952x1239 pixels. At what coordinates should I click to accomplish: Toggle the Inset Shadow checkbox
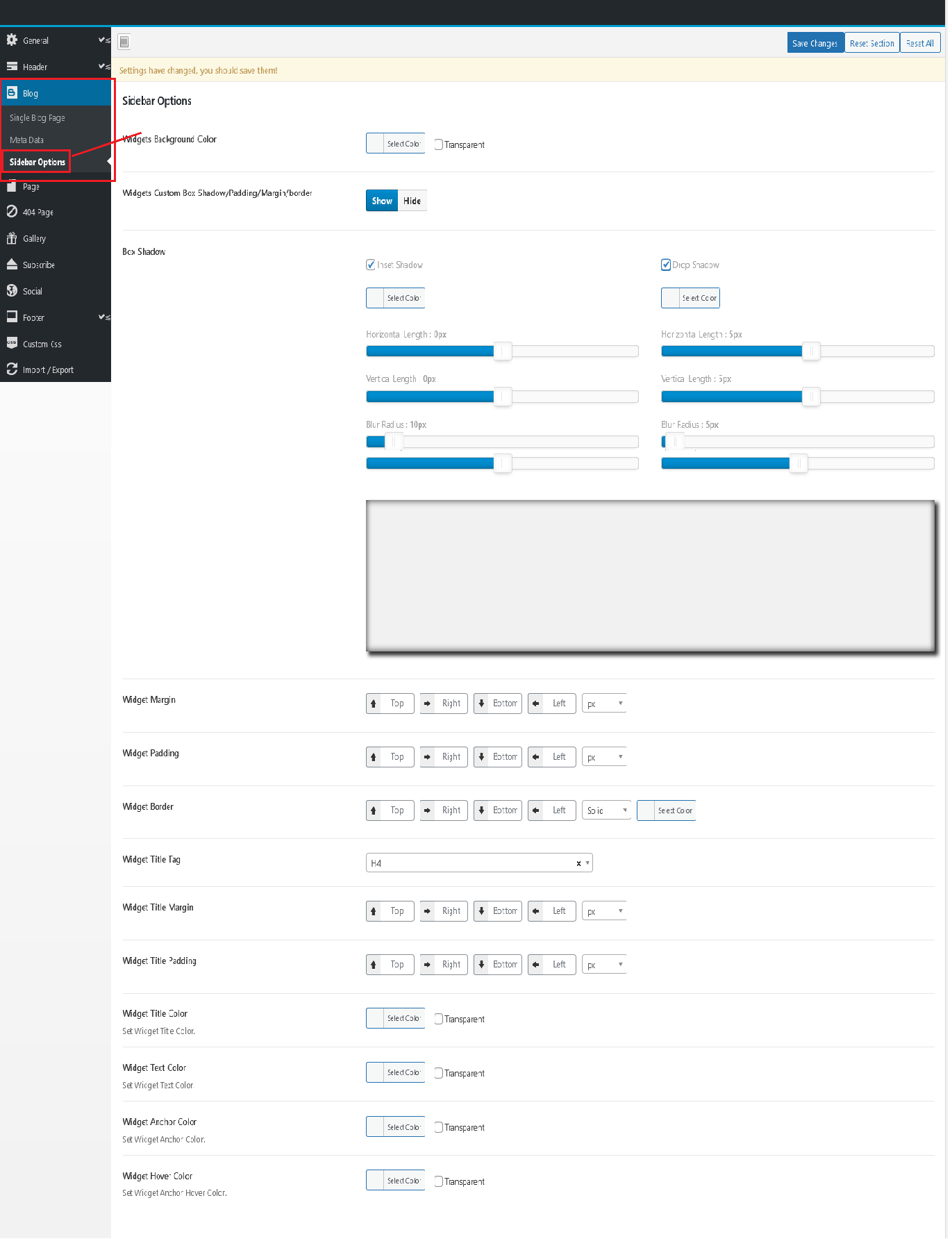pos(371,265)
